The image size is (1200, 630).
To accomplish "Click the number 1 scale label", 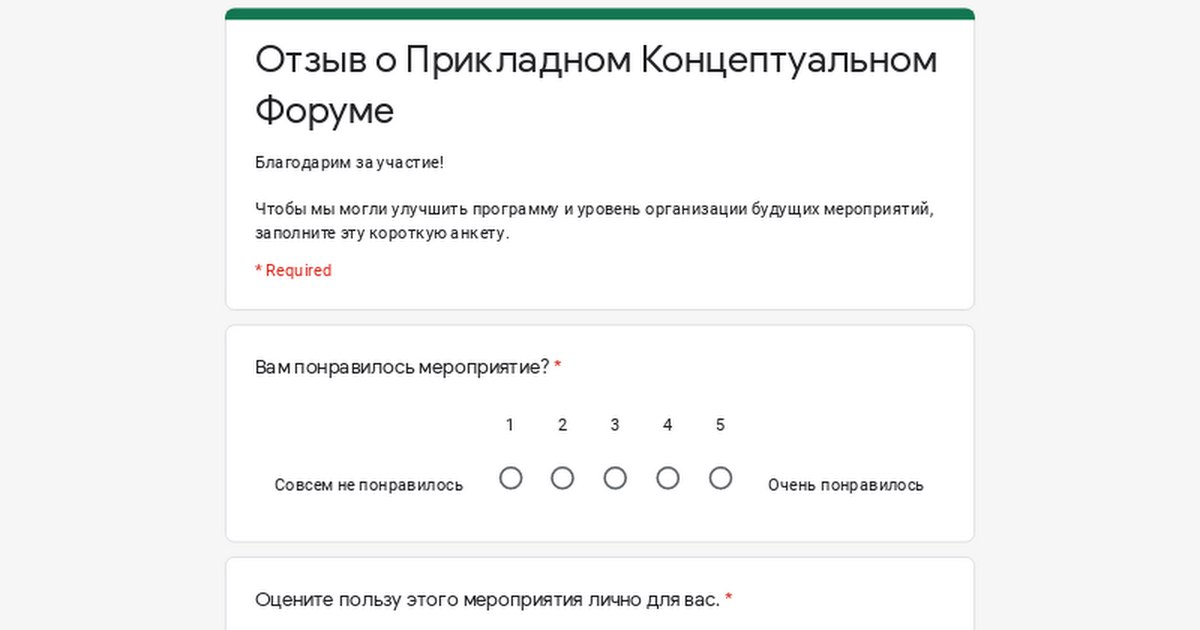I will [510, 425].
